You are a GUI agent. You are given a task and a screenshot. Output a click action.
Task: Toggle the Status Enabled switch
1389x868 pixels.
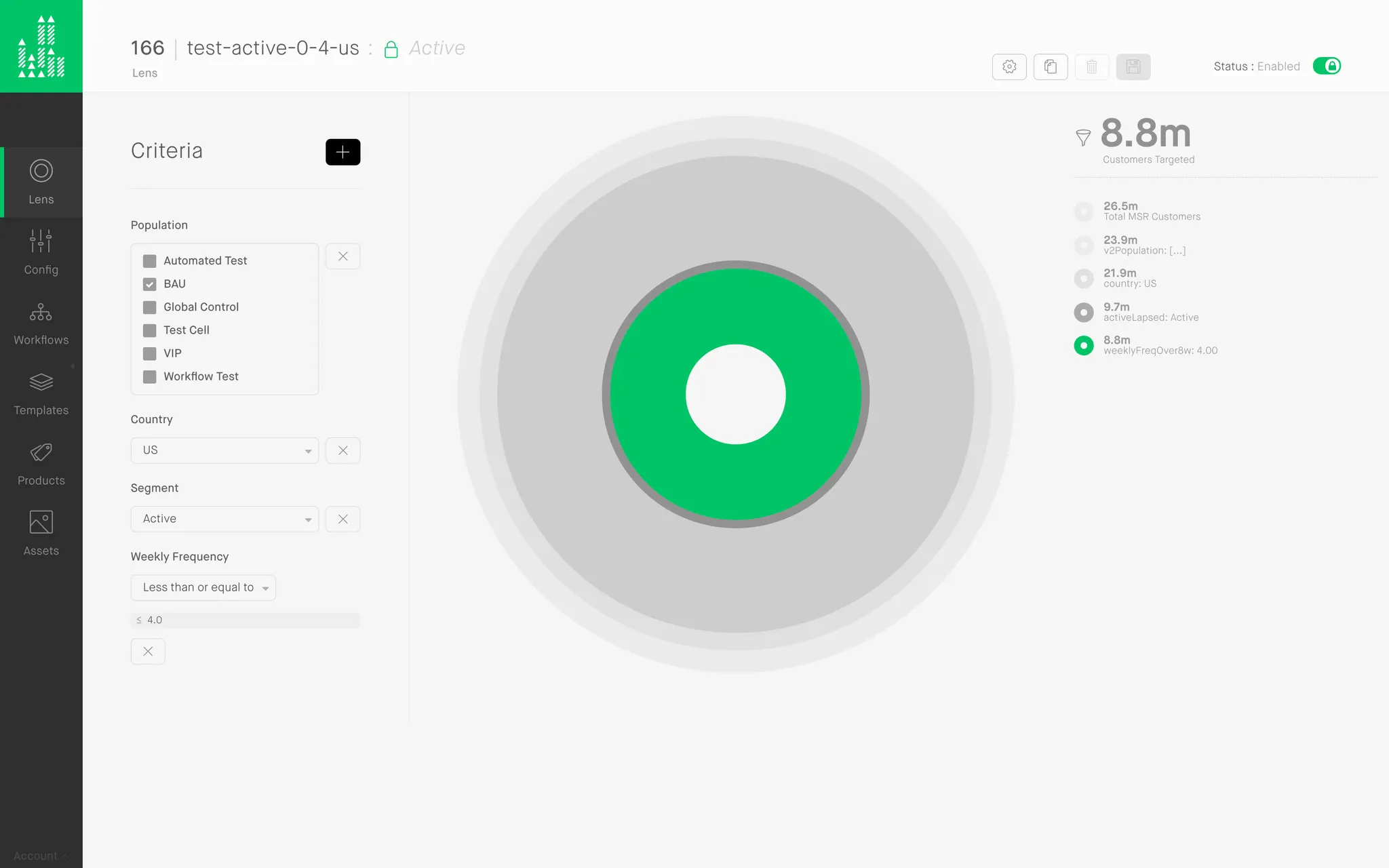pyautogui.click(x=1327, y=66)
